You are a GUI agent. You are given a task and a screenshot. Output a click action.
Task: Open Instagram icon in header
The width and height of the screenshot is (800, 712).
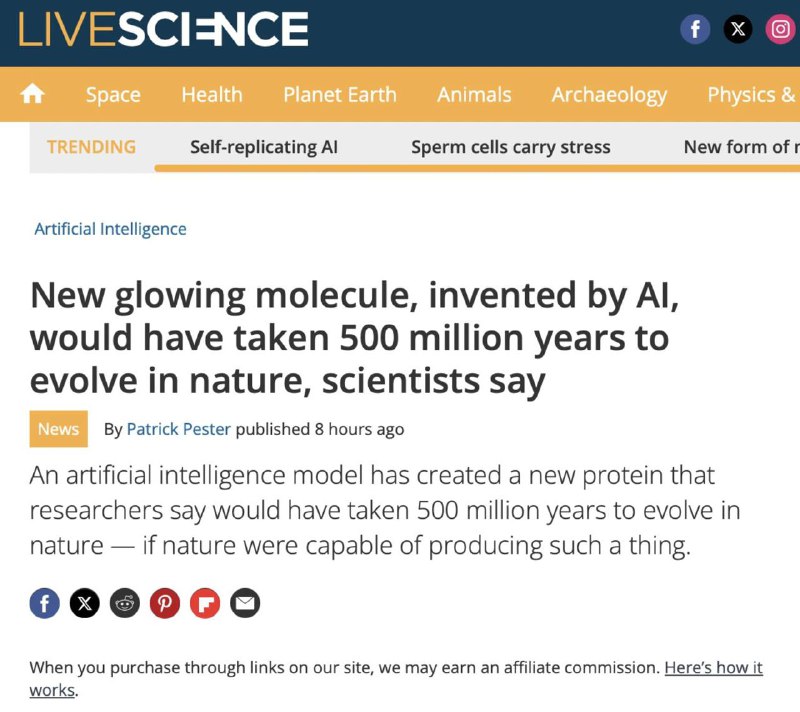coord(781,29)
